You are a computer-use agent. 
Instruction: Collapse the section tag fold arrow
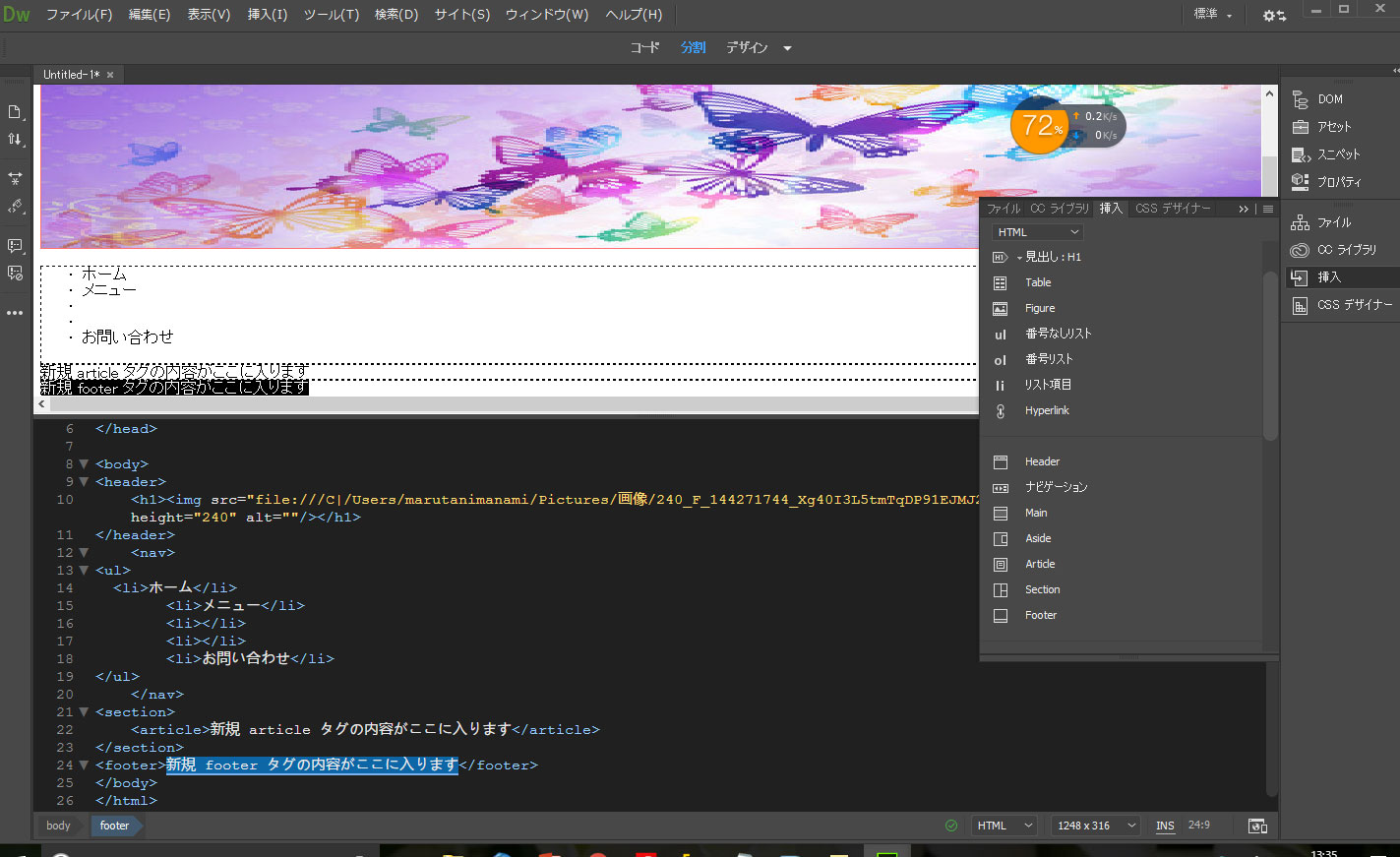click(x=84, y=712)
